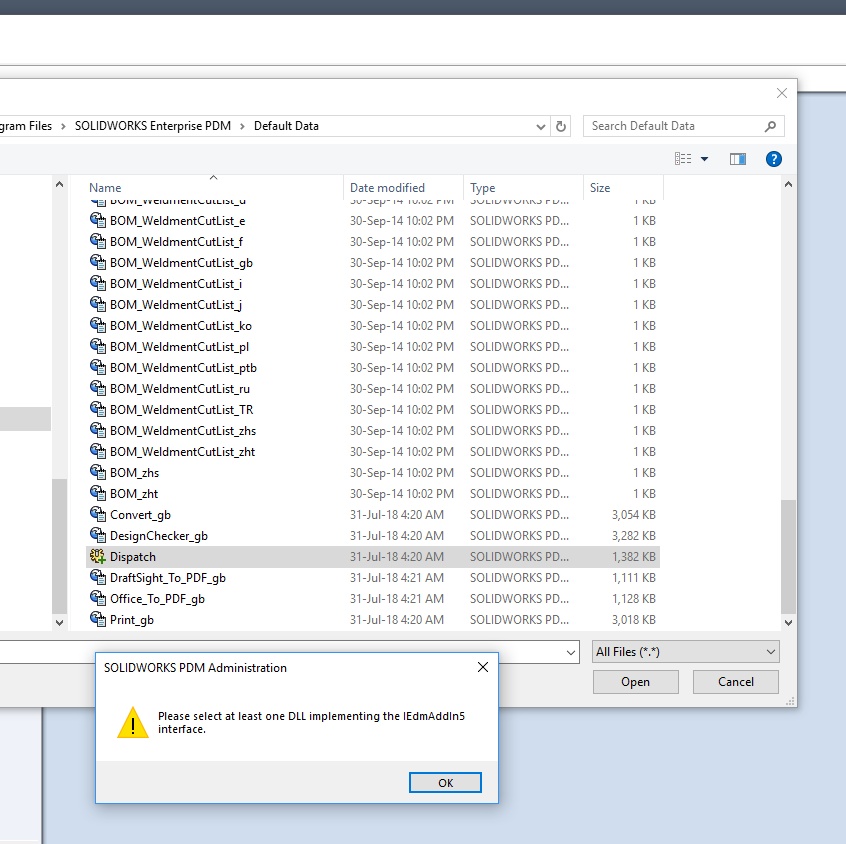Click the file list scrollbar up arrow
846x844 pixels.
click(788, 185)
